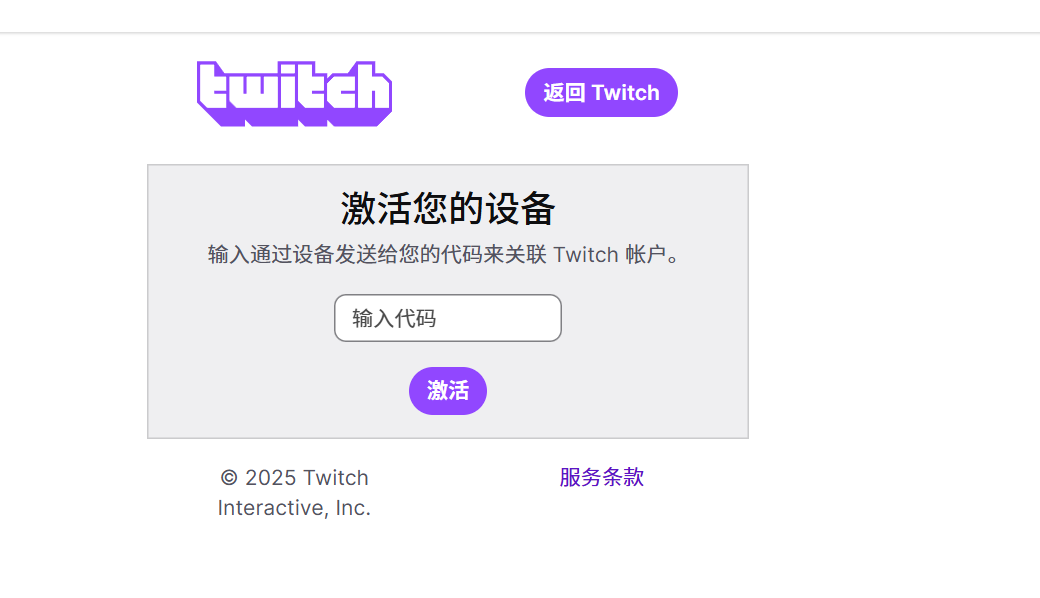Click the Interactive, Inc. footer text
Image resolution: width=1040 pixels, height=598 pixels.
pos(294,508)
